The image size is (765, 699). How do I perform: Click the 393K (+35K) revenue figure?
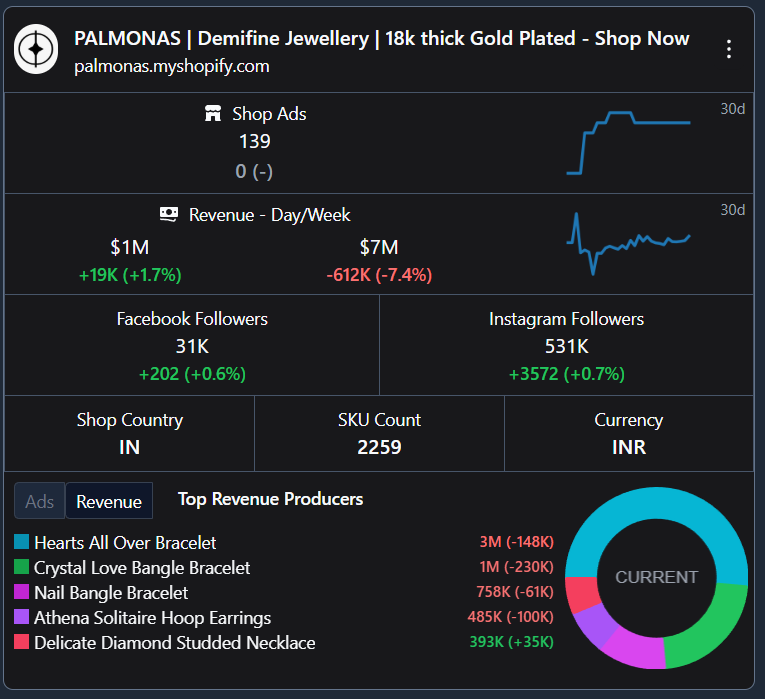511,641
